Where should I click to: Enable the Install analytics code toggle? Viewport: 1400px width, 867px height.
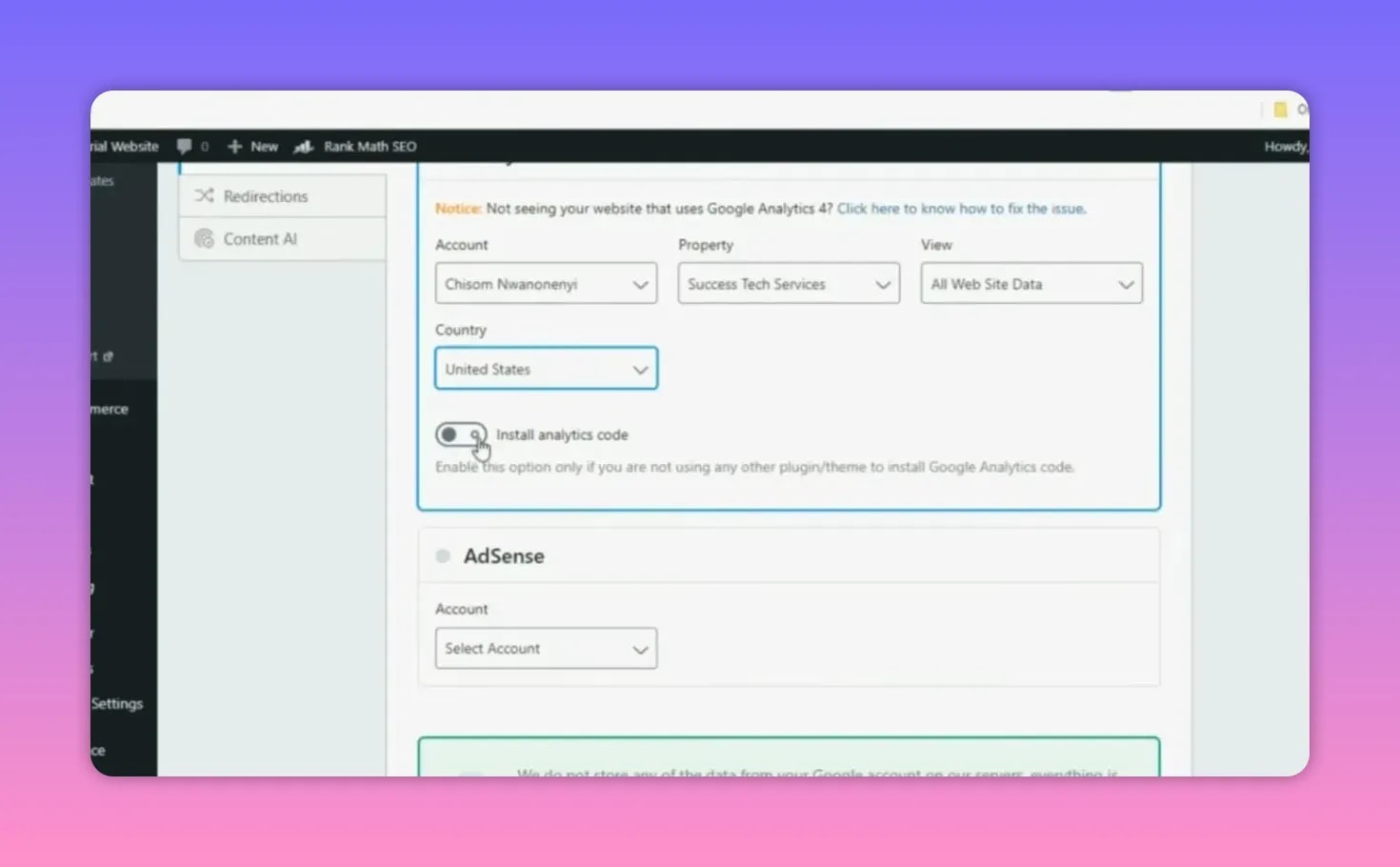point(461,434)
